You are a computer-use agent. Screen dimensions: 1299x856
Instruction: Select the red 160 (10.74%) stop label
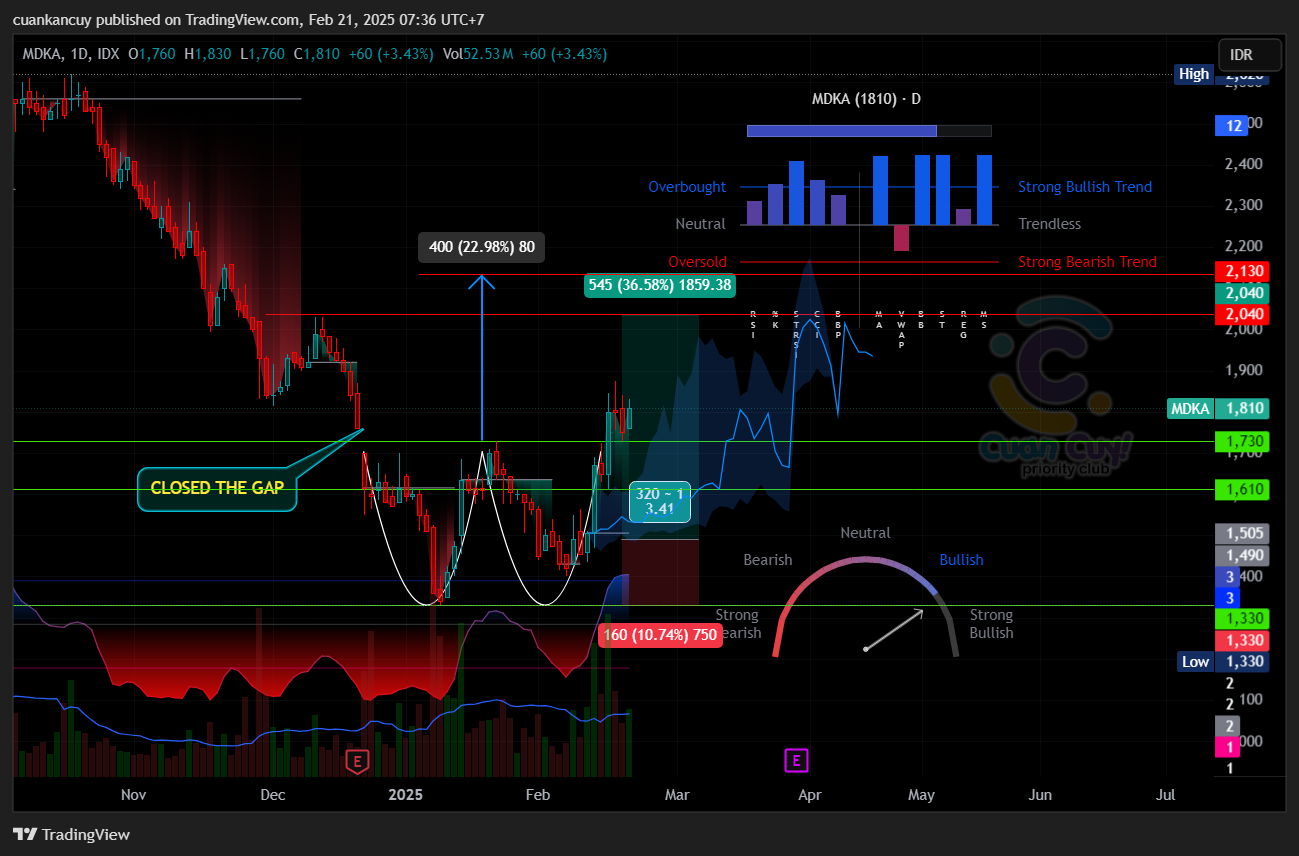coord(660,635)
